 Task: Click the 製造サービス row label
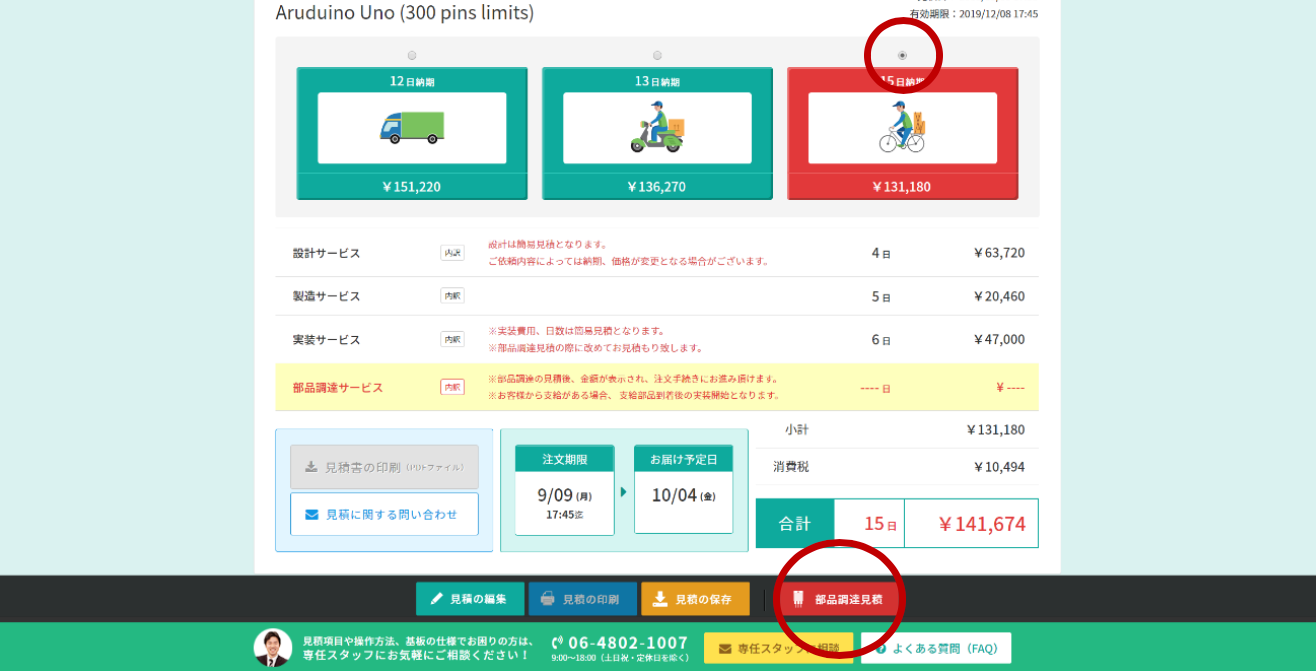(326, 296)
